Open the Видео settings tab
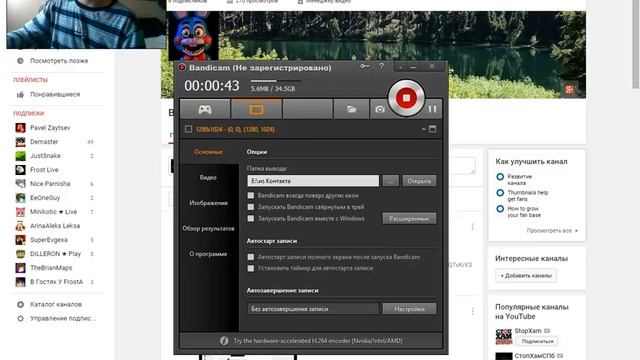640x360 pixels. tap(208, 178)
